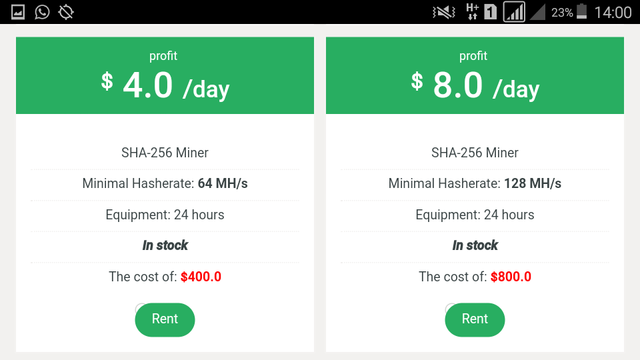This screenshot has height=360, width=640.
Task: Tap In stock label on left card
Action: click(x=165, y=245)
